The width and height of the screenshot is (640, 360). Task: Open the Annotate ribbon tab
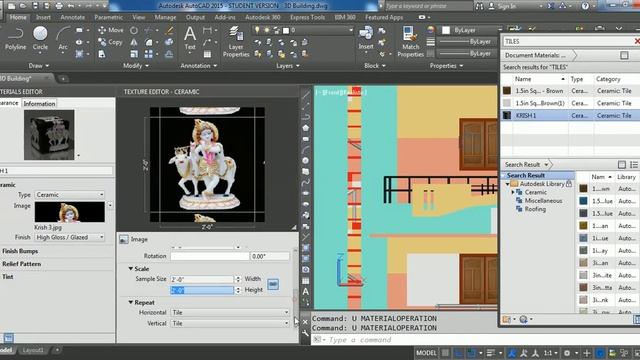[x=73, y=17]
